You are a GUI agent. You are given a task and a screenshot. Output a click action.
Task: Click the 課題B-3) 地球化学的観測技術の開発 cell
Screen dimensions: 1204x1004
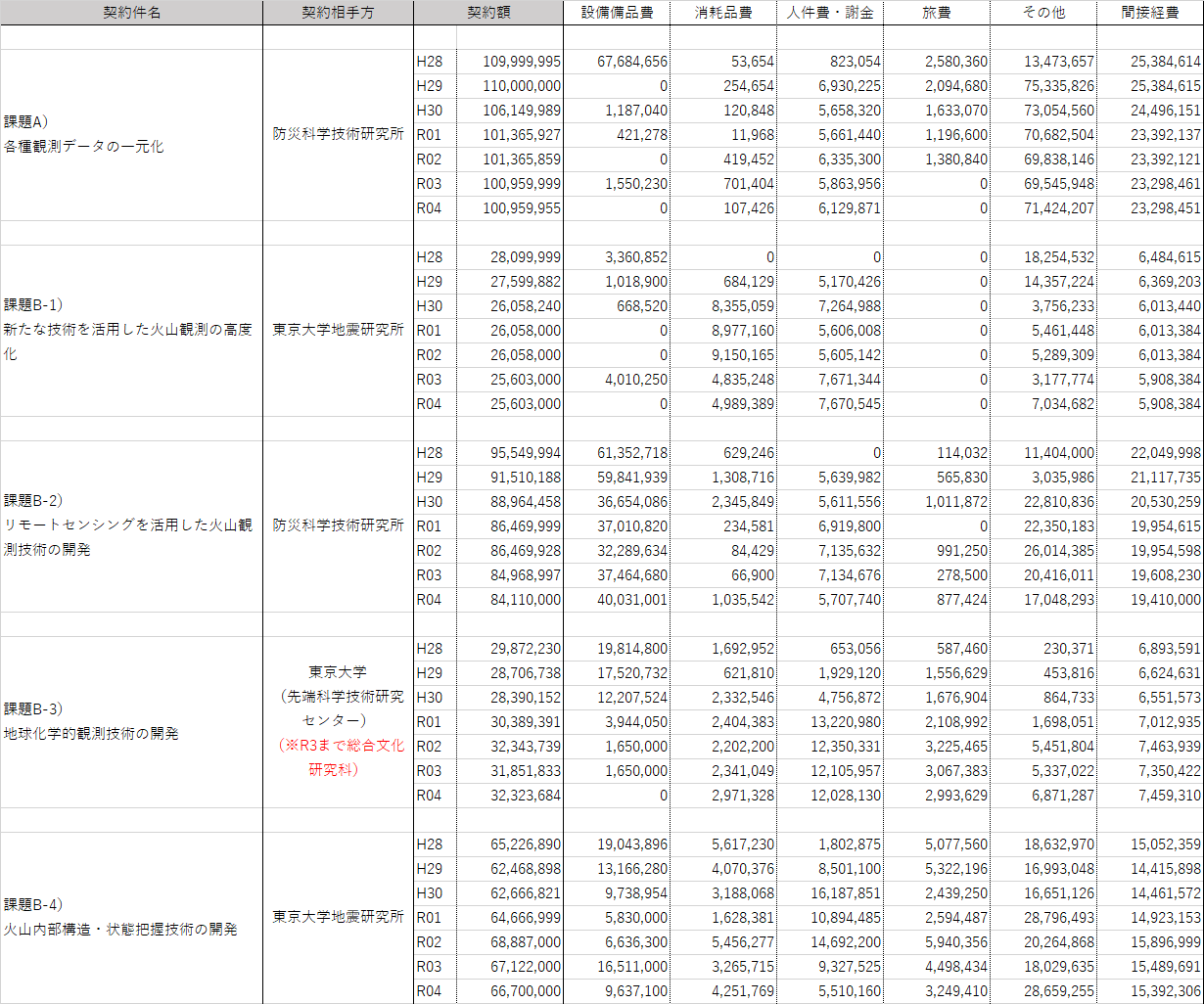tap(91, 721)
